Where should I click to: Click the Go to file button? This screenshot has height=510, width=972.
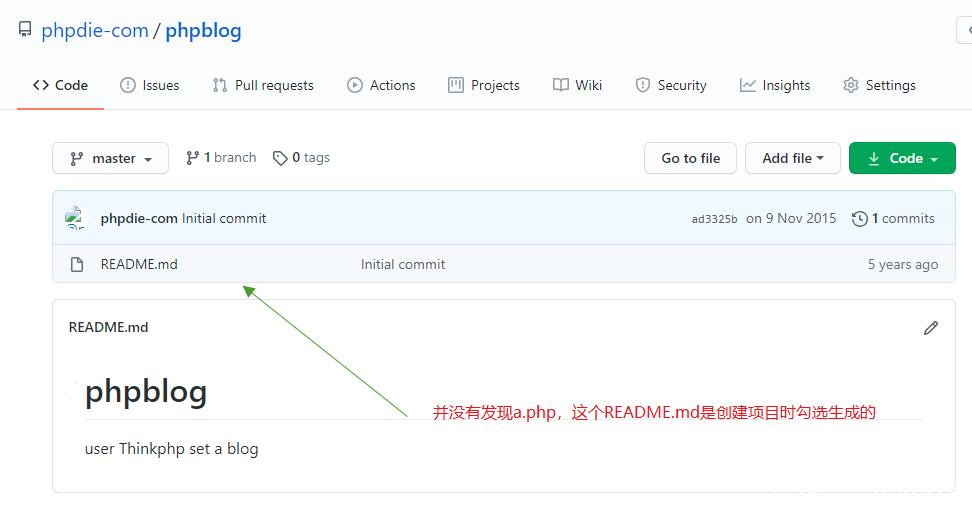click(691, 158)
